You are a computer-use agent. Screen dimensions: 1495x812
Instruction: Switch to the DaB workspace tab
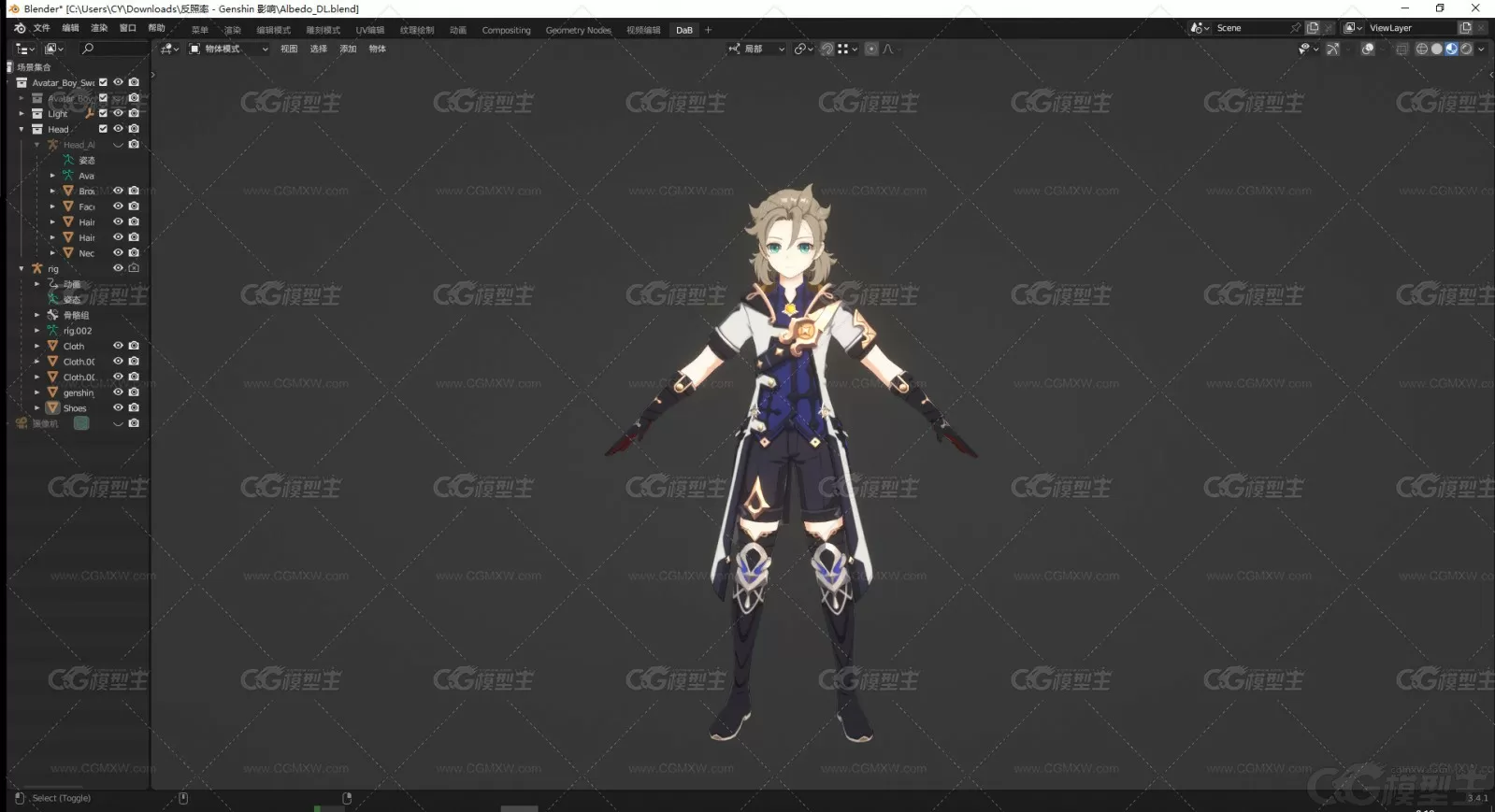684,30
